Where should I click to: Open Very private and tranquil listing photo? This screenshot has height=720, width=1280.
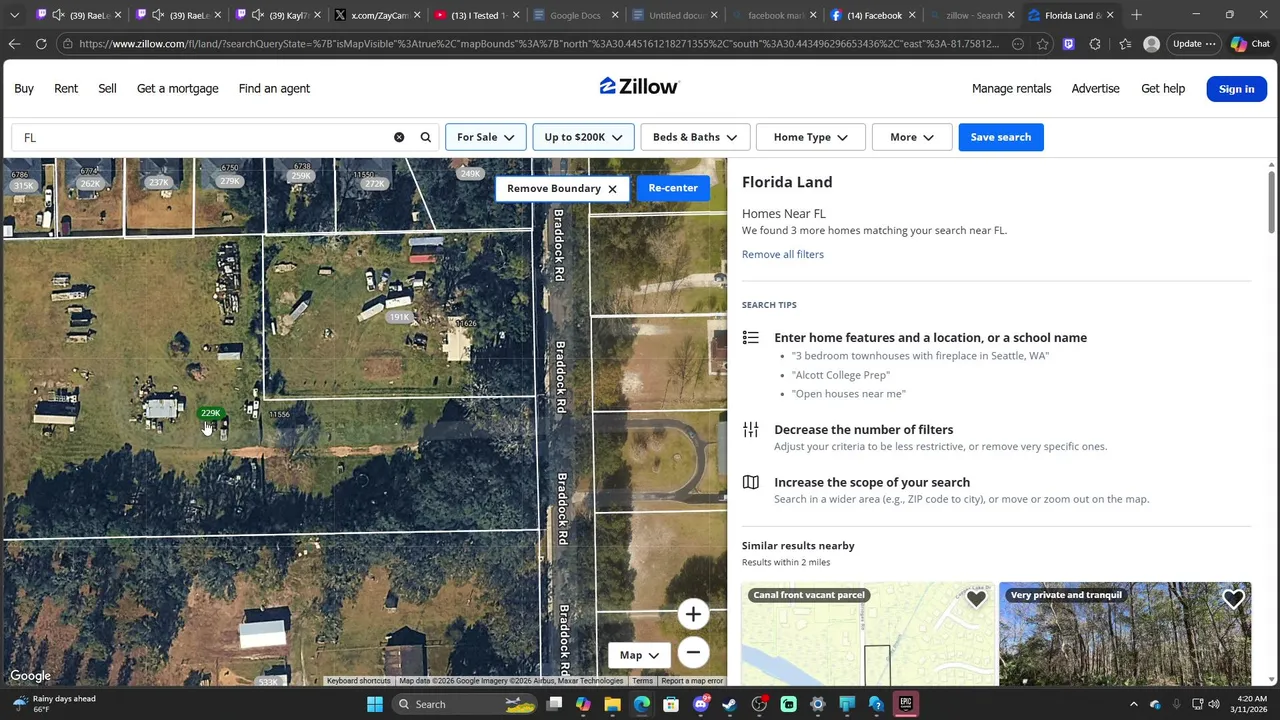(x=1125, y=634)
